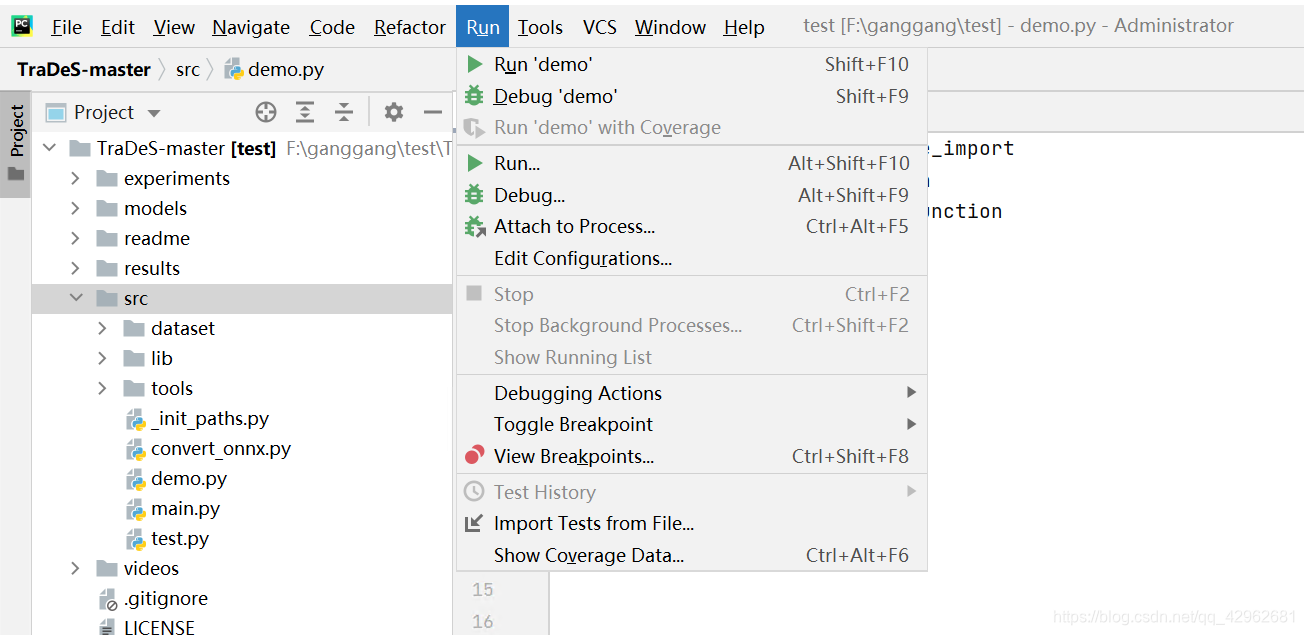Open the View menu
1304x635 pixels.
click(x=174, y=27)
